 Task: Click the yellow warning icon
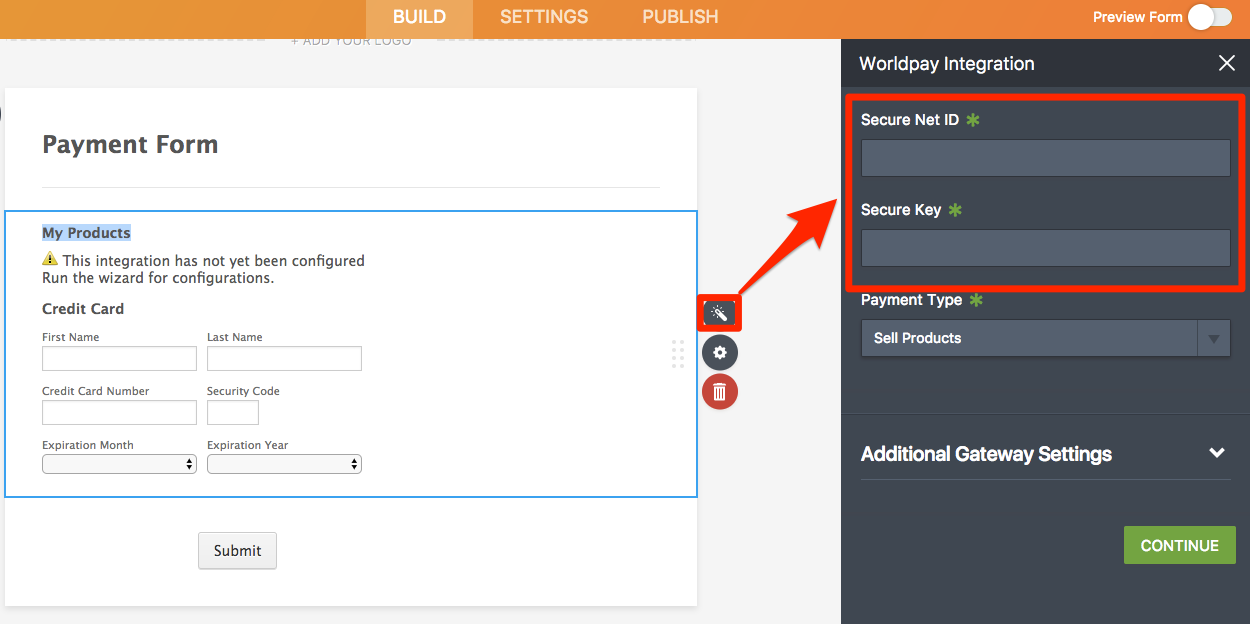50,260
